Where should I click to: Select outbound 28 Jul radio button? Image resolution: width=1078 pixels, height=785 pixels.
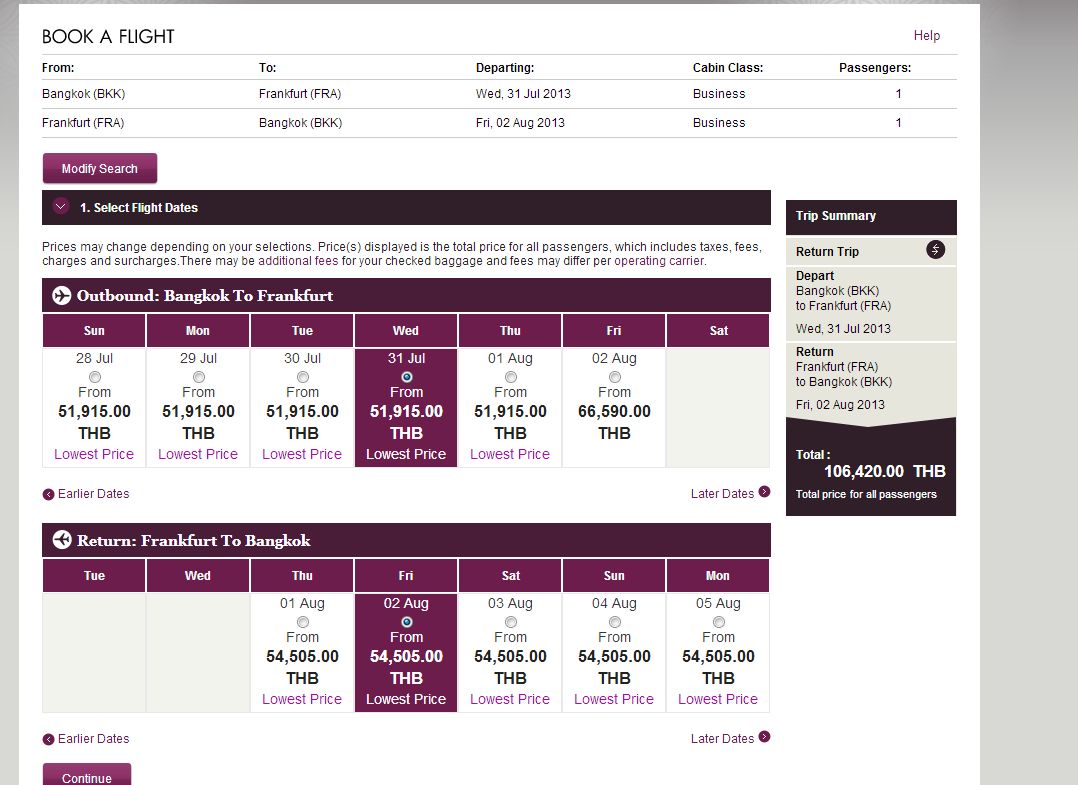pos(94,377)
